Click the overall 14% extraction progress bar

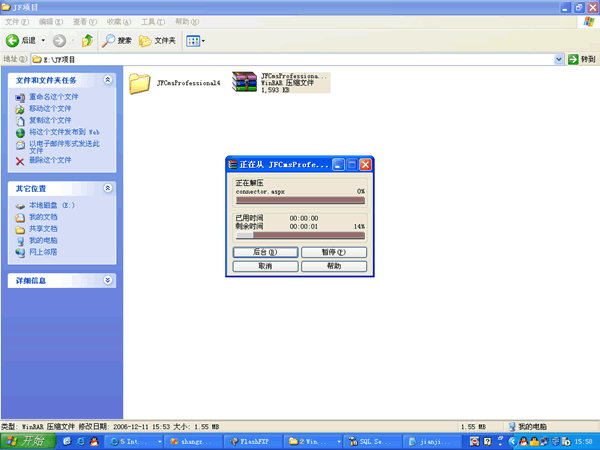[300, 235]
